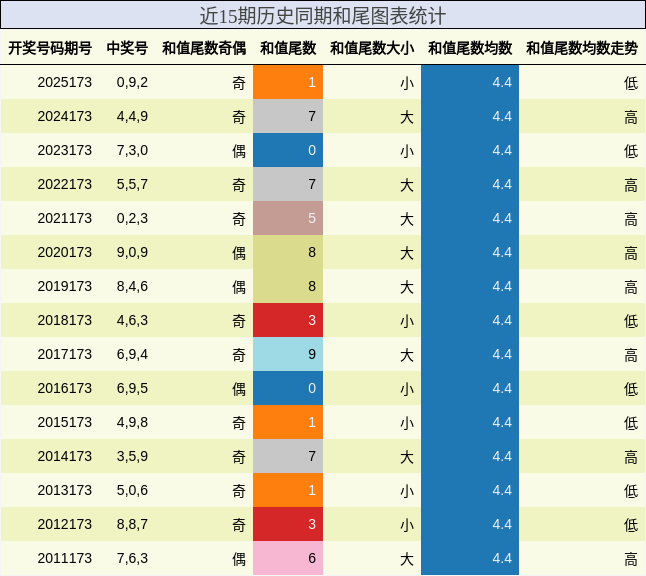Select period number 2024173

(65, 116)
